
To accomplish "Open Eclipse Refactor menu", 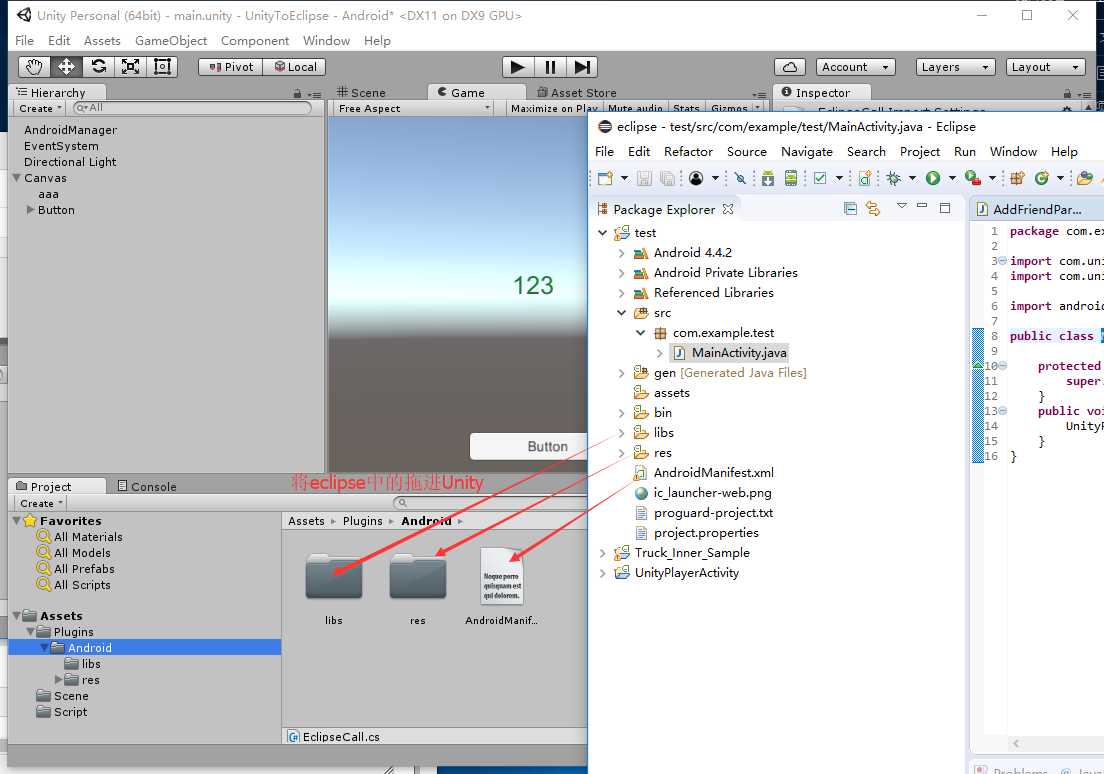I will (688, 151).
